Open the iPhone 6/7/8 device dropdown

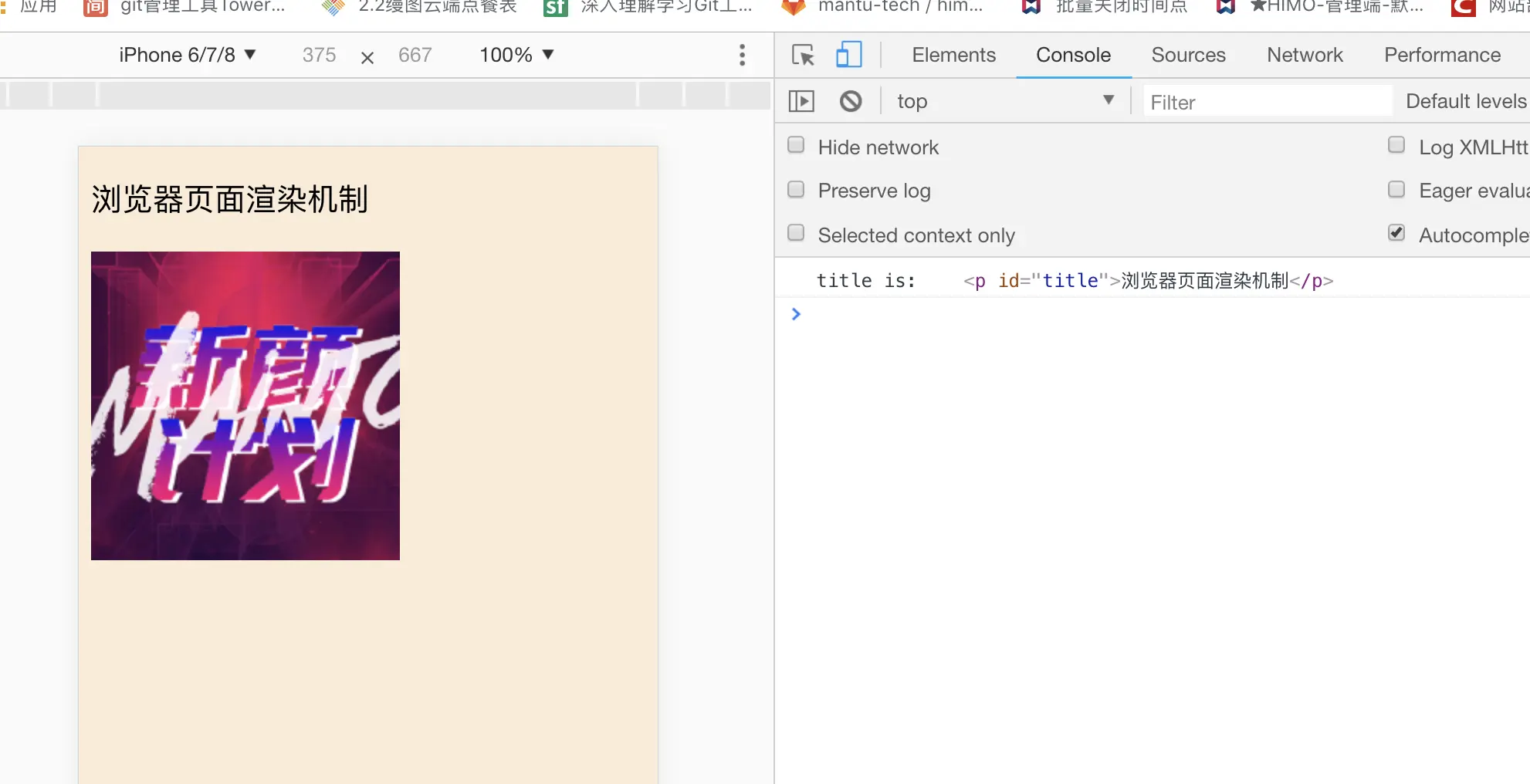pyautogui.click(x=188, y=55)
